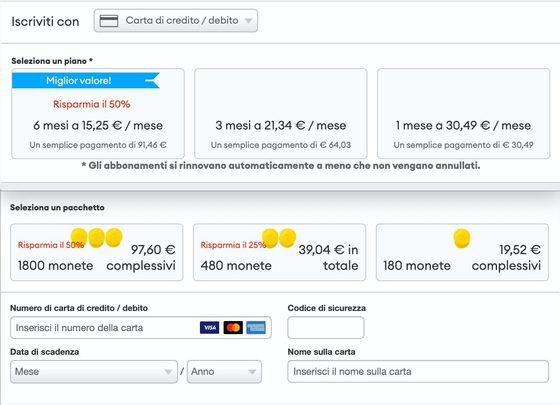The image size is (560, 405).
Task: Choose the 480 monete package
Action: (x=279, y=252)
